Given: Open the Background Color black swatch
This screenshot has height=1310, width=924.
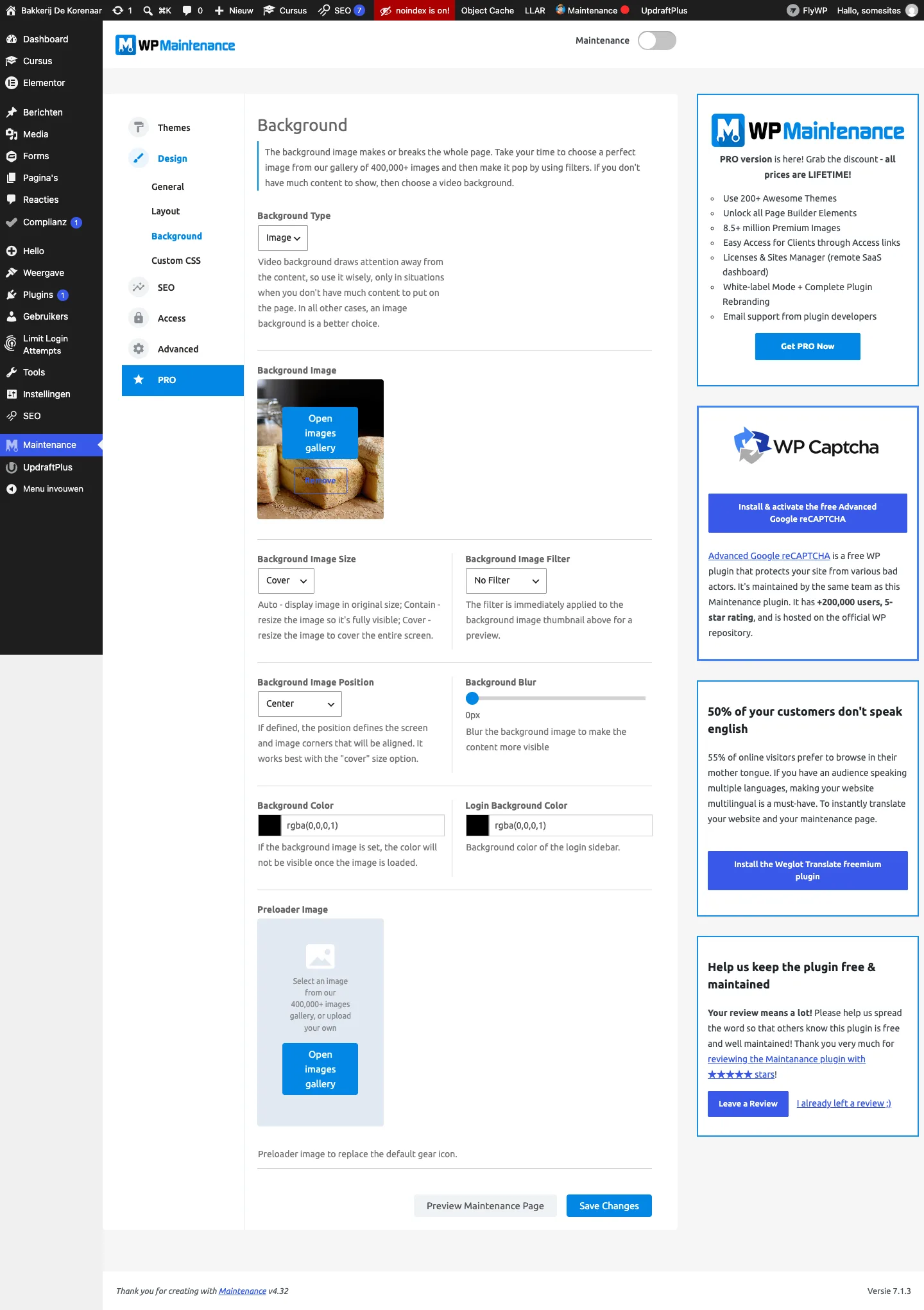Looking at the screenshot, I should [x=269, y=825].
